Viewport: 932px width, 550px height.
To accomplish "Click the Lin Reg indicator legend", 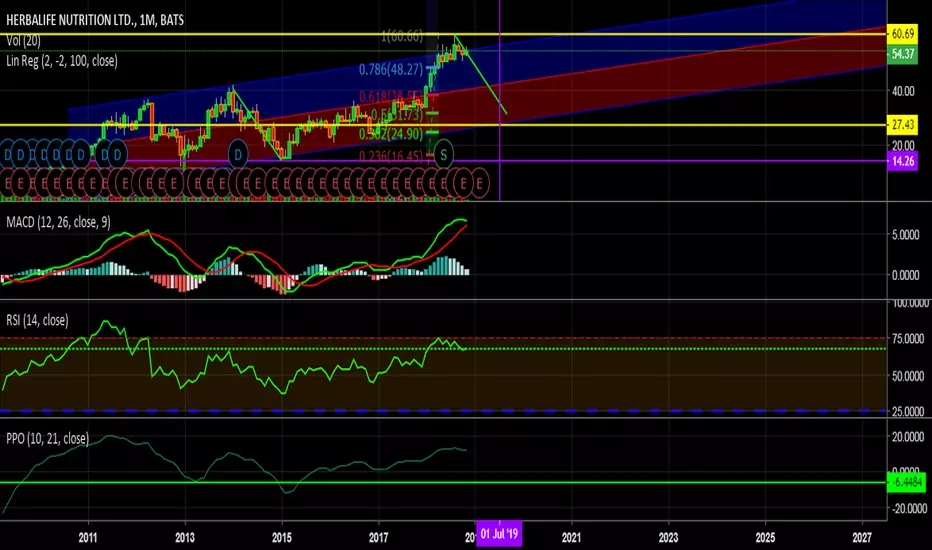I will pos(62,61).
